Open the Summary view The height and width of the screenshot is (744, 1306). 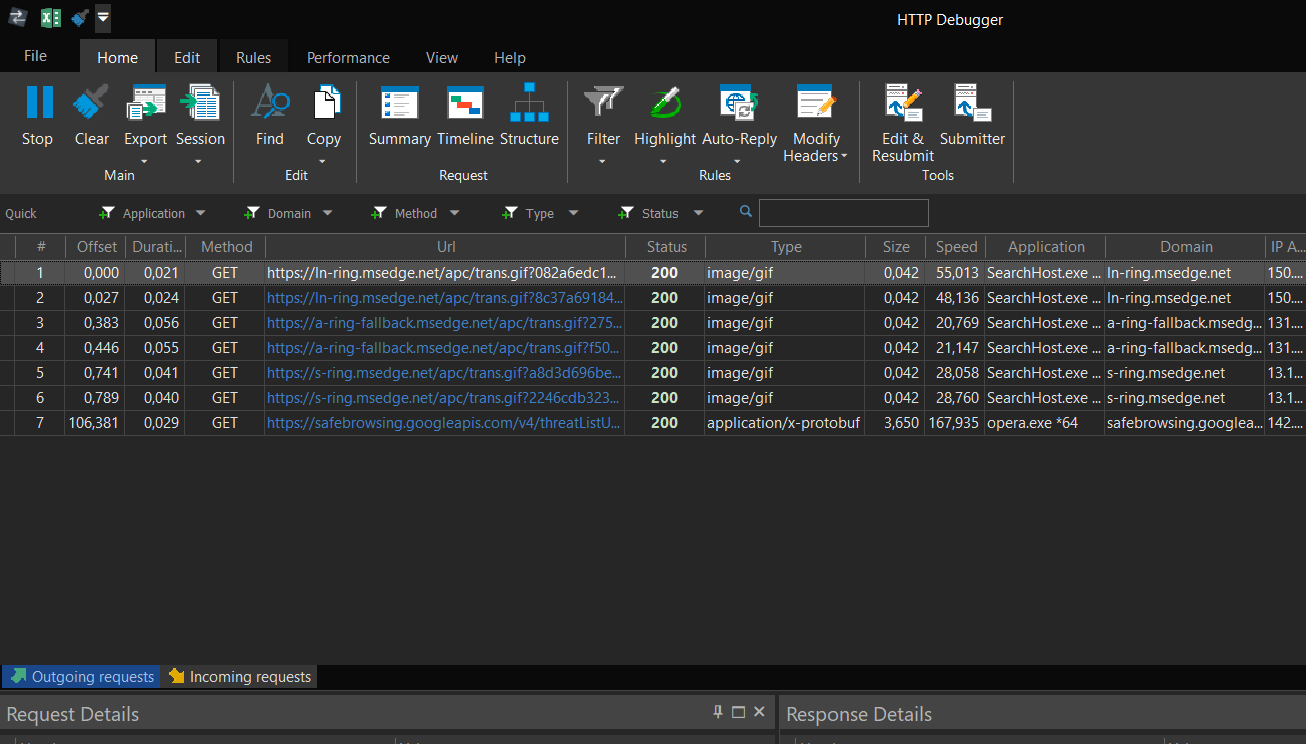click(399, 104)
